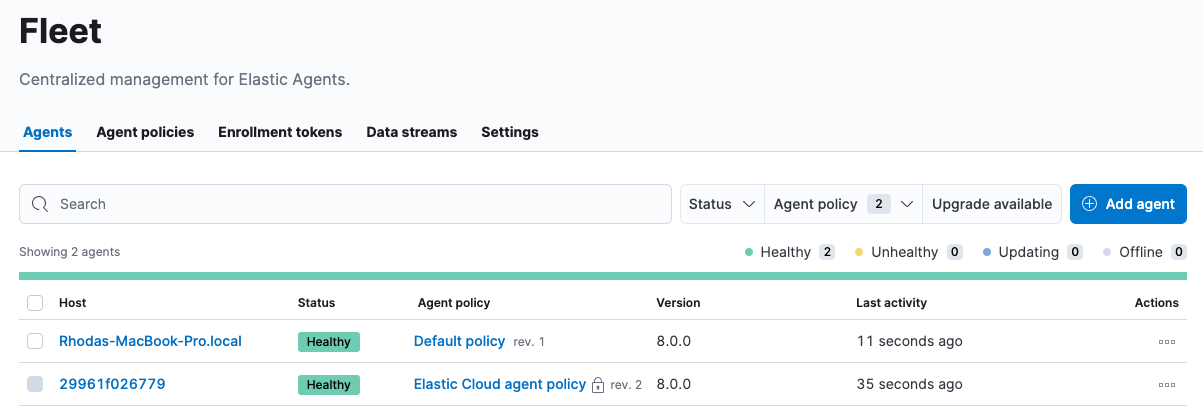Open actions menu for Rhodas-MacBook-Pro.local agent
1203x415 pixels.
[x=1166, y=342]
